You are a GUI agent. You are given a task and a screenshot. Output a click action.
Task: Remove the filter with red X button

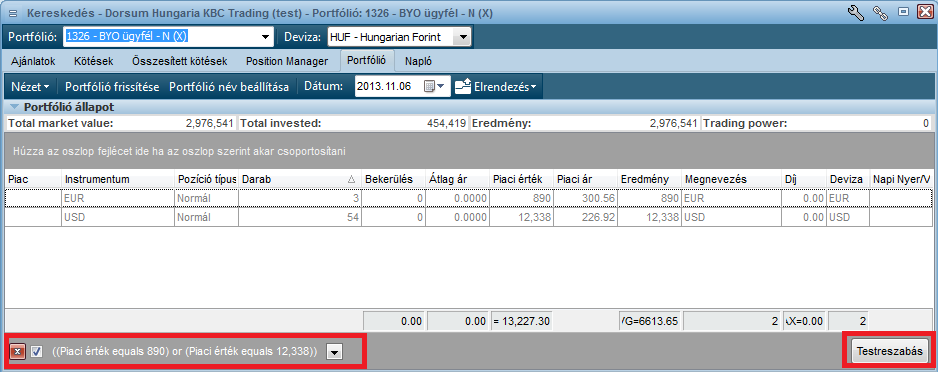17,352
